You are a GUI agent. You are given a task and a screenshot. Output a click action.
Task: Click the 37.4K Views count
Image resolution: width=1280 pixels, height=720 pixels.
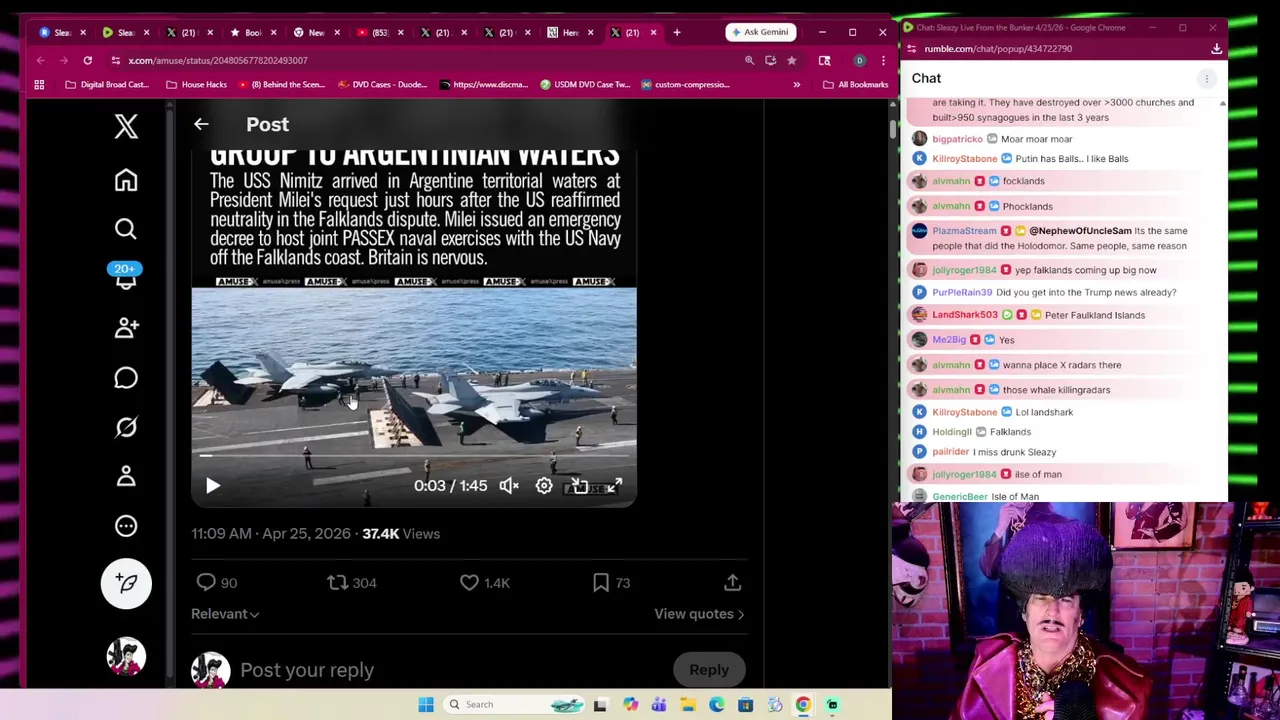point(401,534)
